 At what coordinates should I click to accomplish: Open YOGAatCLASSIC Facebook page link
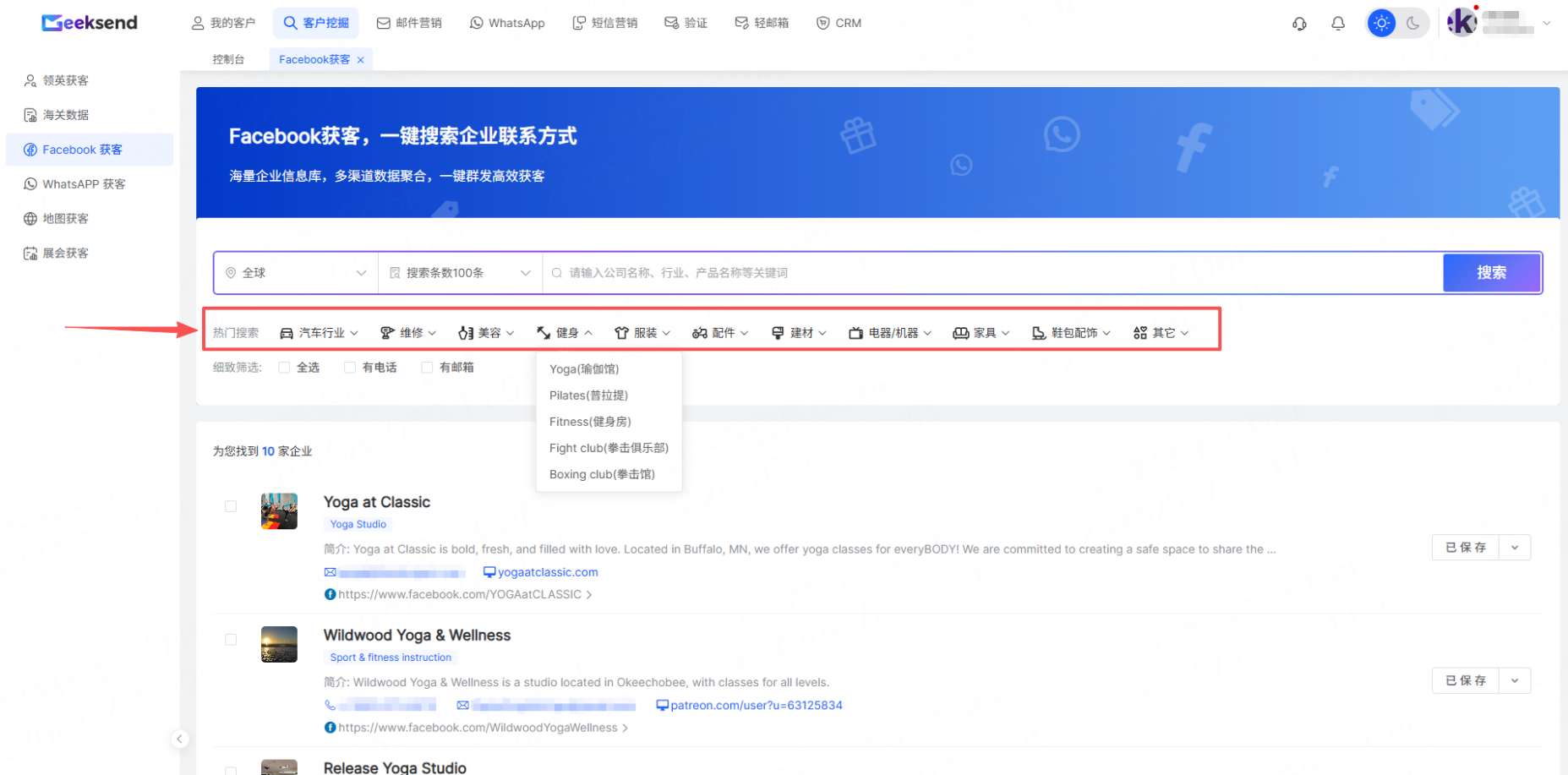pyautogui.click(x=458, y=594)
